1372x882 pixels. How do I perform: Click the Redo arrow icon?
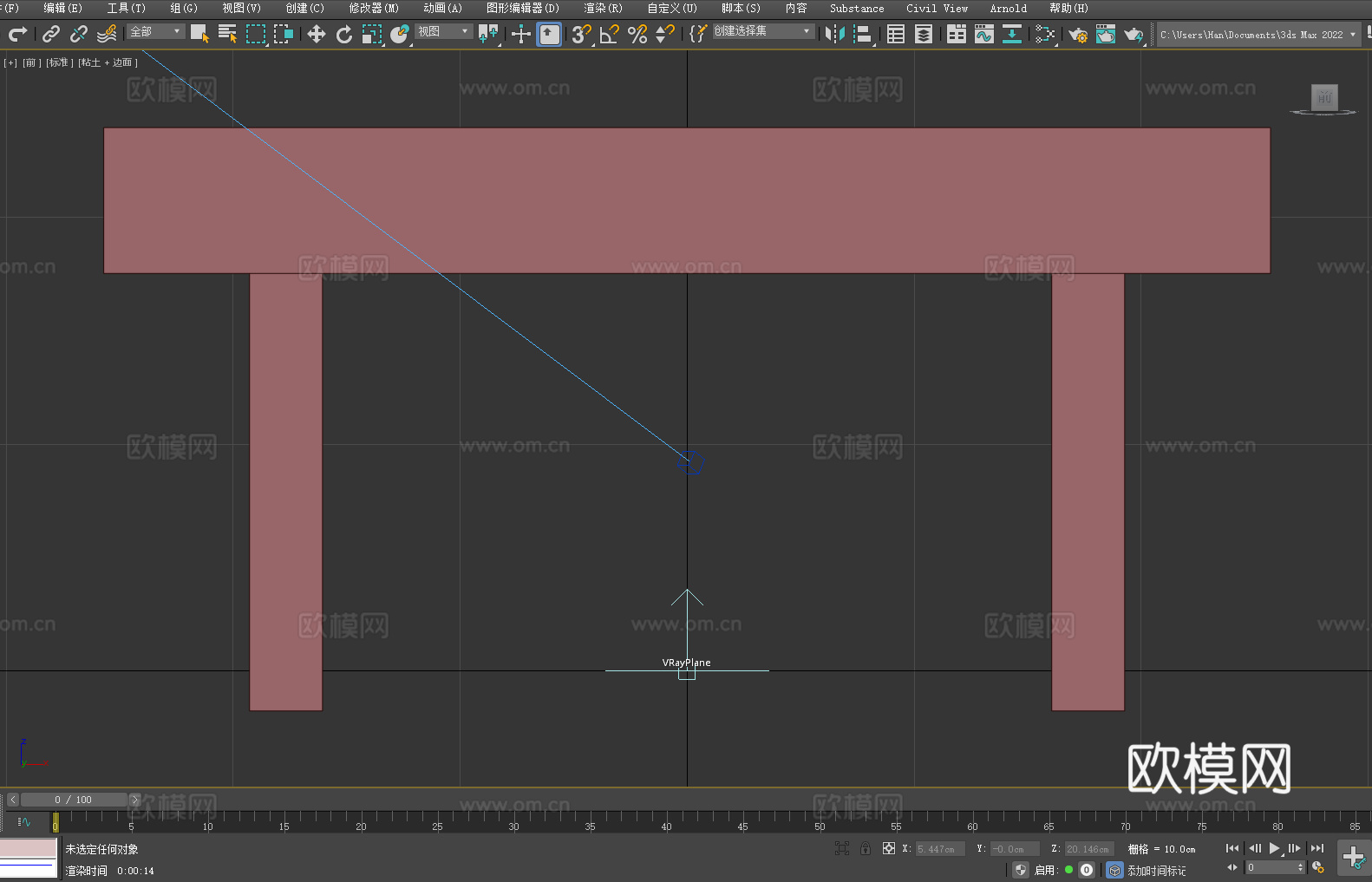17,34
